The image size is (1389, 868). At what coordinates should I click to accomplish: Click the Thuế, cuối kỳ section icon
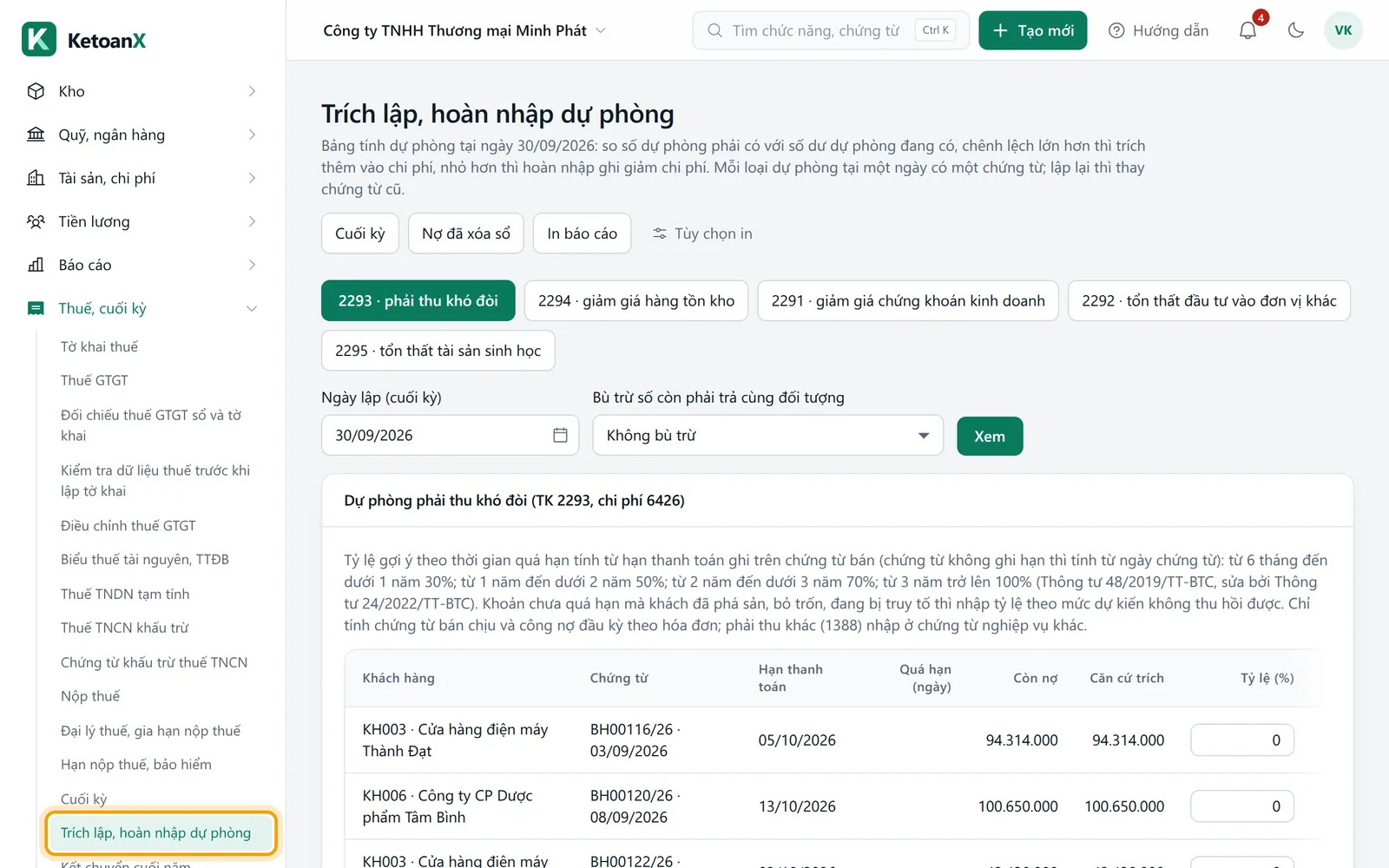pyautogui.click(x=36, y=308)
